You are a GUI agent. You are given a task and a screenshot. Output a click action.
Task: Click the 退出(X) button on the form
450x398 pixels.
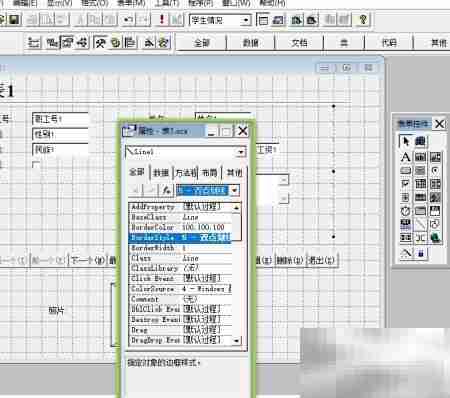pos(321,260)
